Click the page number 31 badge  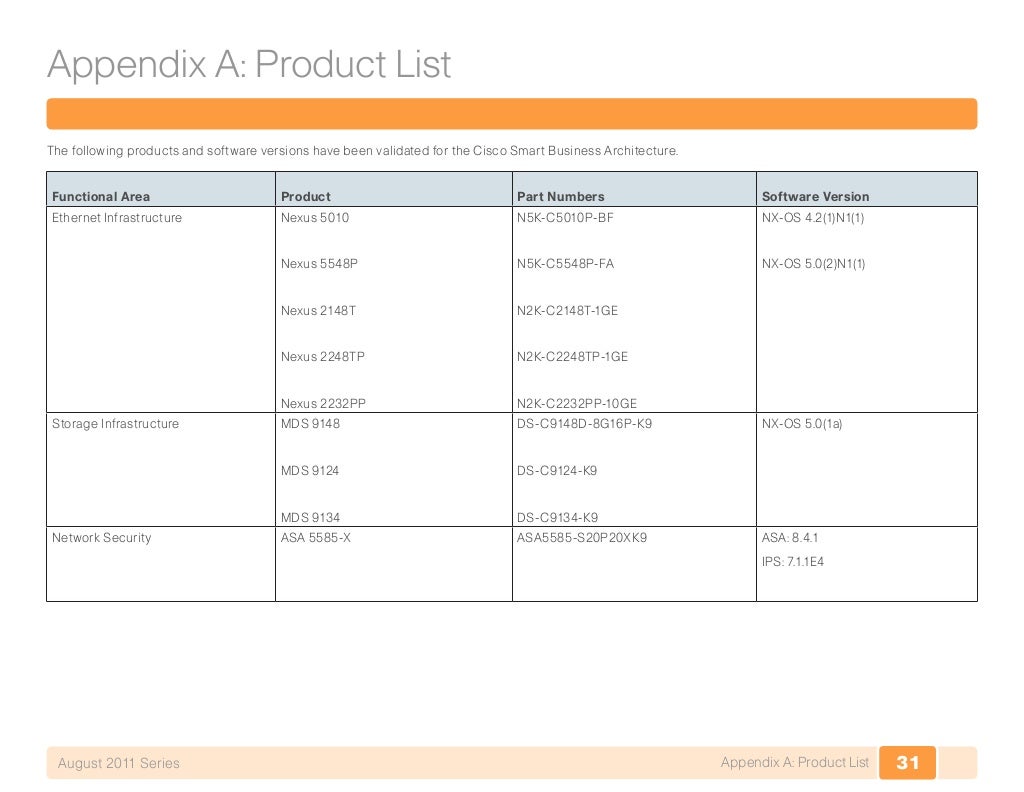[907, 763]
